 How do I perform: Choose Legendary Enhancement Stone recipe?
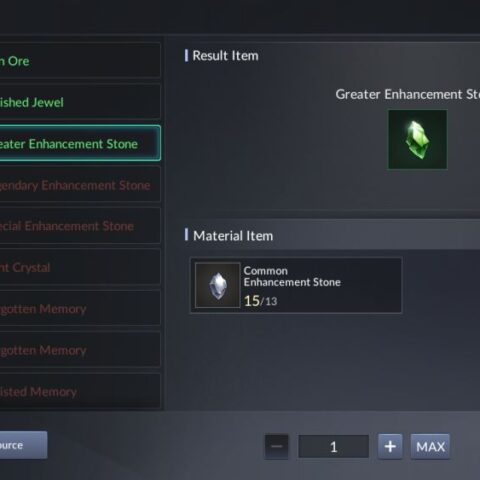click(x=80, y=185)
